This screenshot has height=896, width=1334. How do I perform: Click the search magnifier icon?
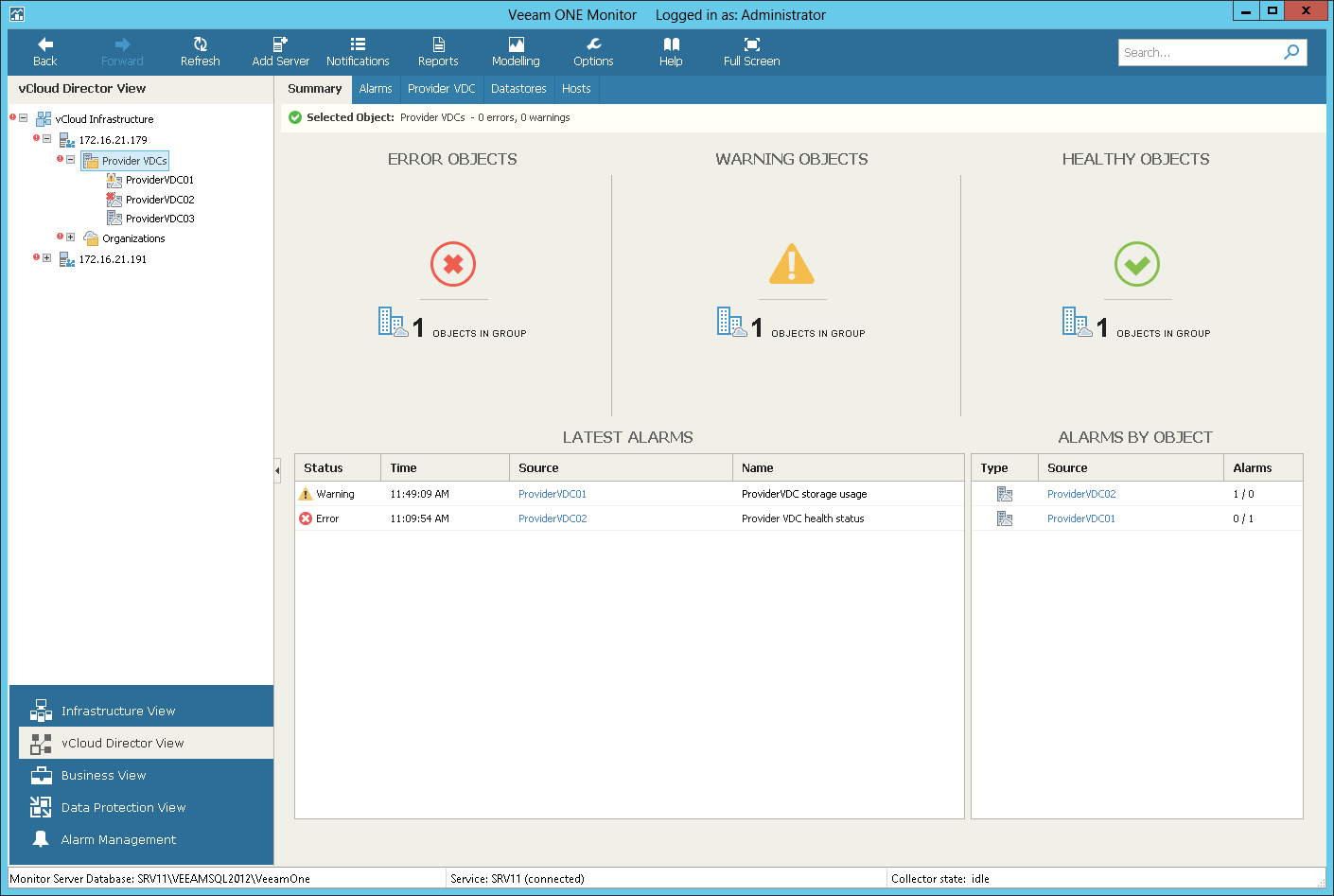click(1291, 52)
